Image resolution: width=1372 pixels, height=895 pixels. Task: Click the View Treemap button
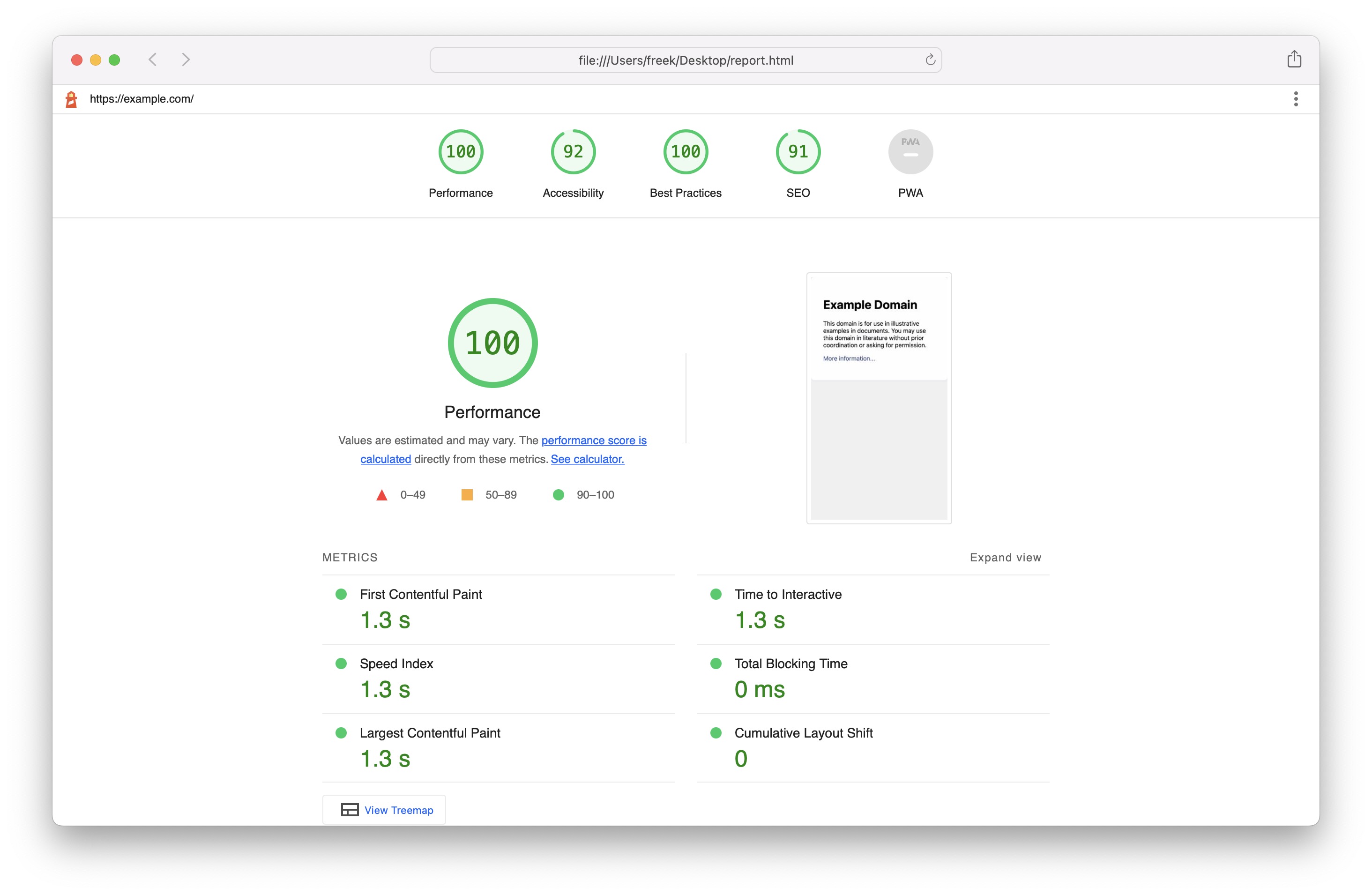[384, 810]
